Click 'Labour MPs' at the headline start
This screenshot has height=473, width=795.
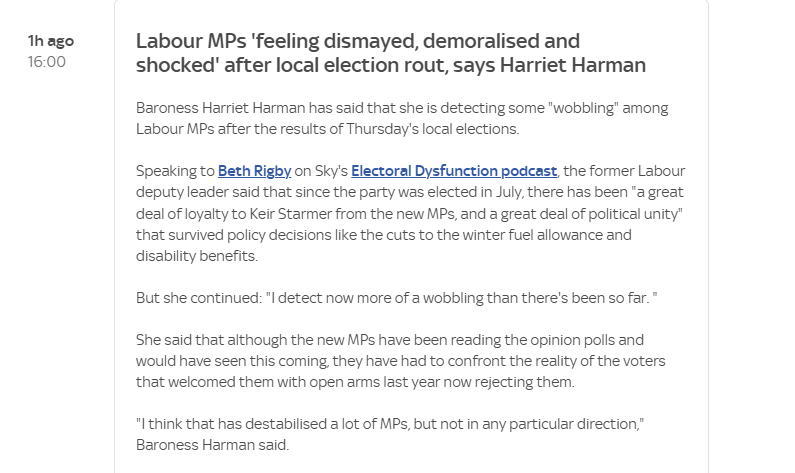(191, 41)
